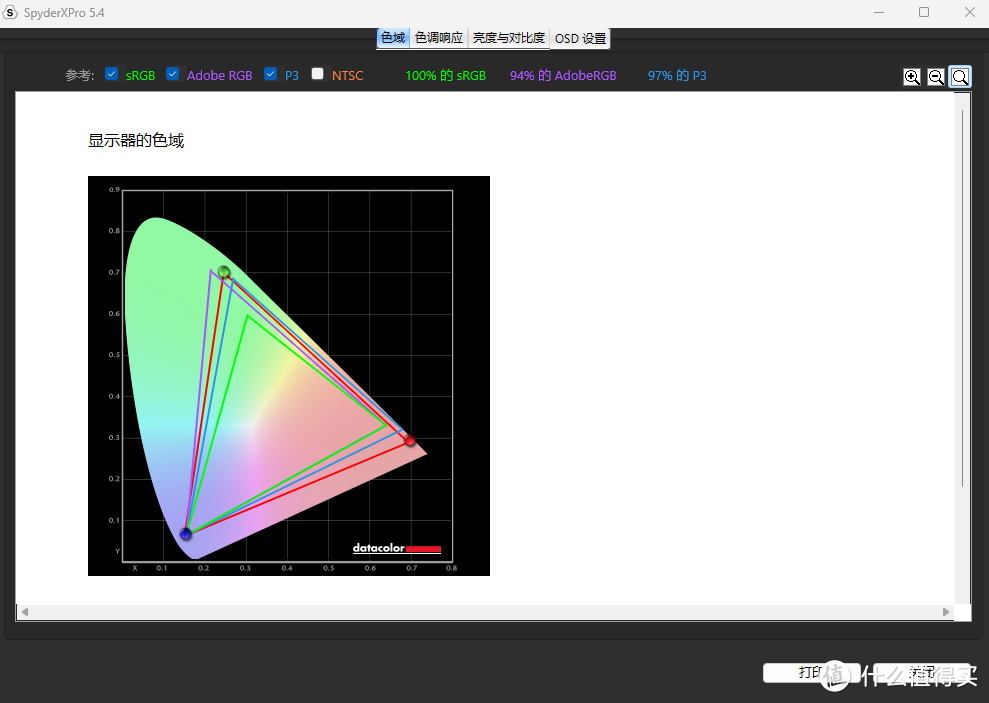Click the datacolor logo on the chart
Image resolution: width=989 pixels, height=703 pixels.
click(397, 548)
